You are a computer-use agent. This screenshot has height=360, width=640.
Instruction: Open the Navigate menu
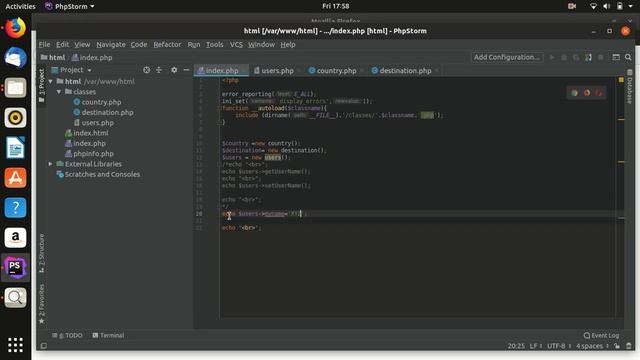111,44
